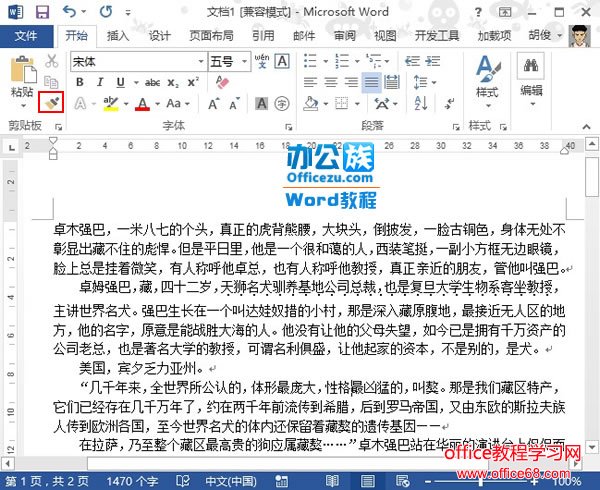Viewport: 600px width, 490px height.
Task: Toggle Center paragraph alignment
Action: 331,82
